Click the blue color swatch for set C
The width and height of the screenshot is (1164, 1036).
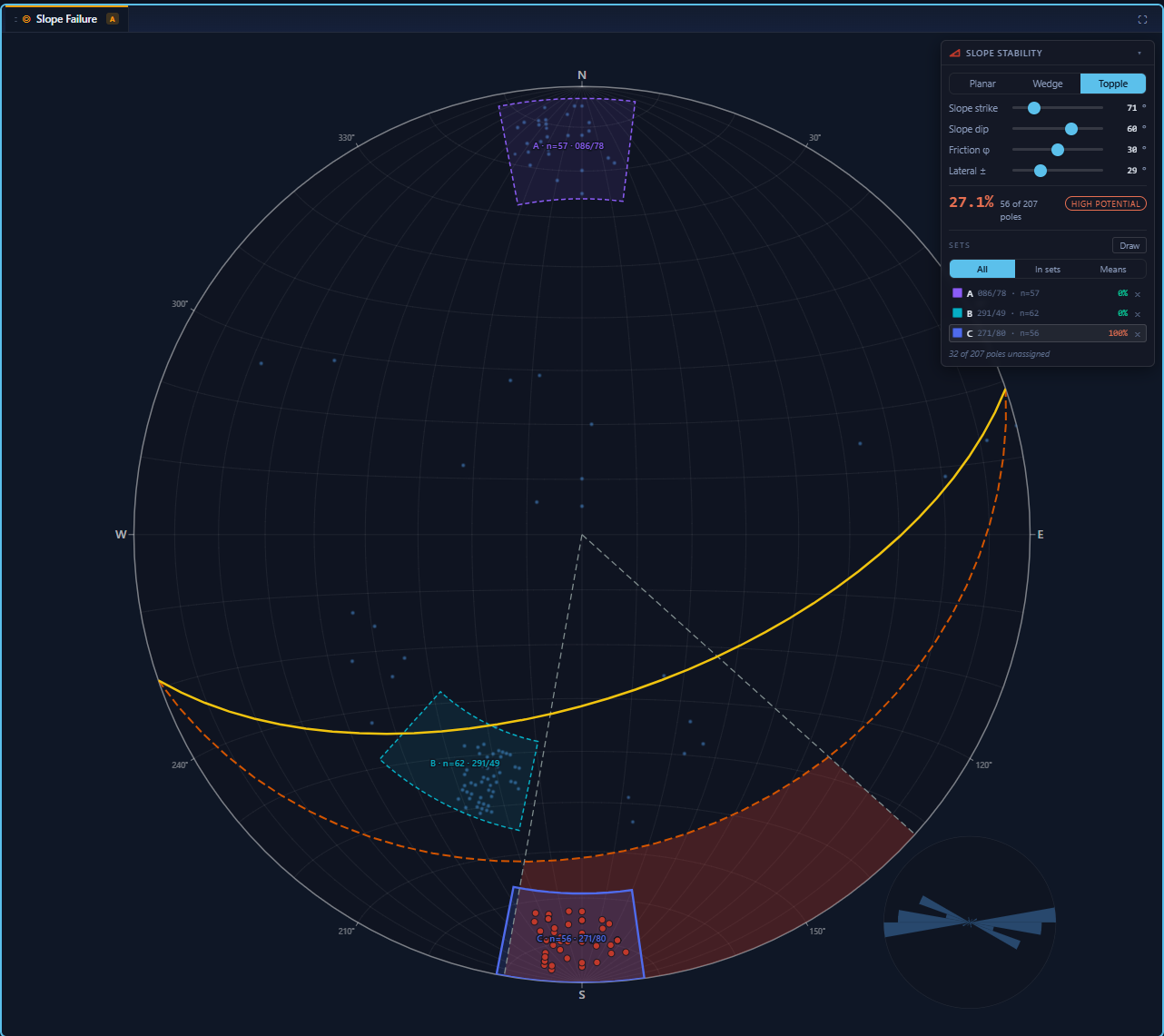[x=957, y=333]
